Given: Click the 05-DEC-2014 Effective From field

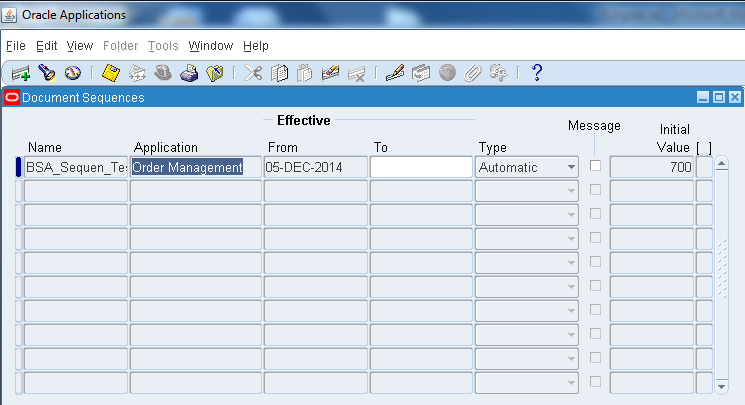Looking at the screenshot, I should 315,167.
